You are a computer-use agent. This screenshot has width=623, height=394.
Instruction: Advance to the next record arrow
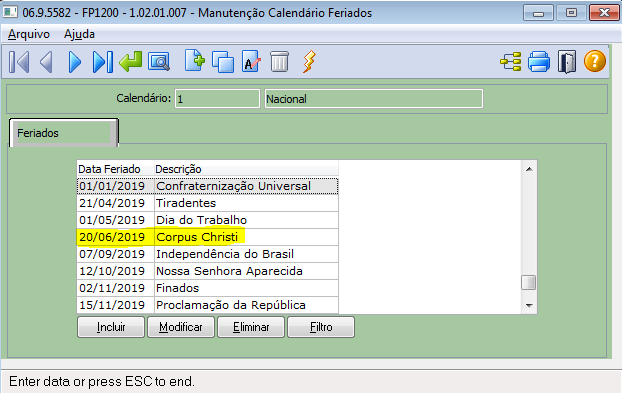(74, 62)
